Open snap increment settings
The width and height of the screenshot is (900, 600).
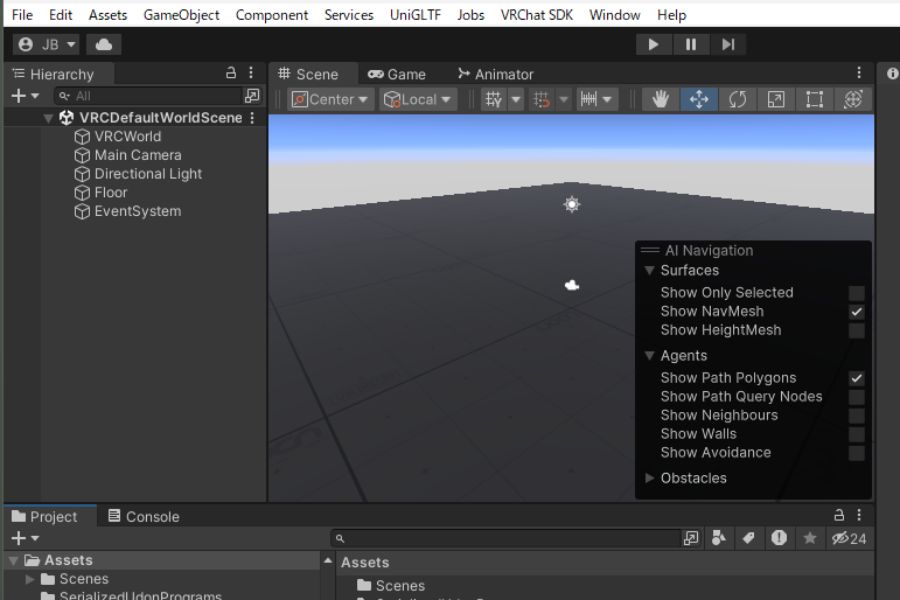(x=596, y=99)
